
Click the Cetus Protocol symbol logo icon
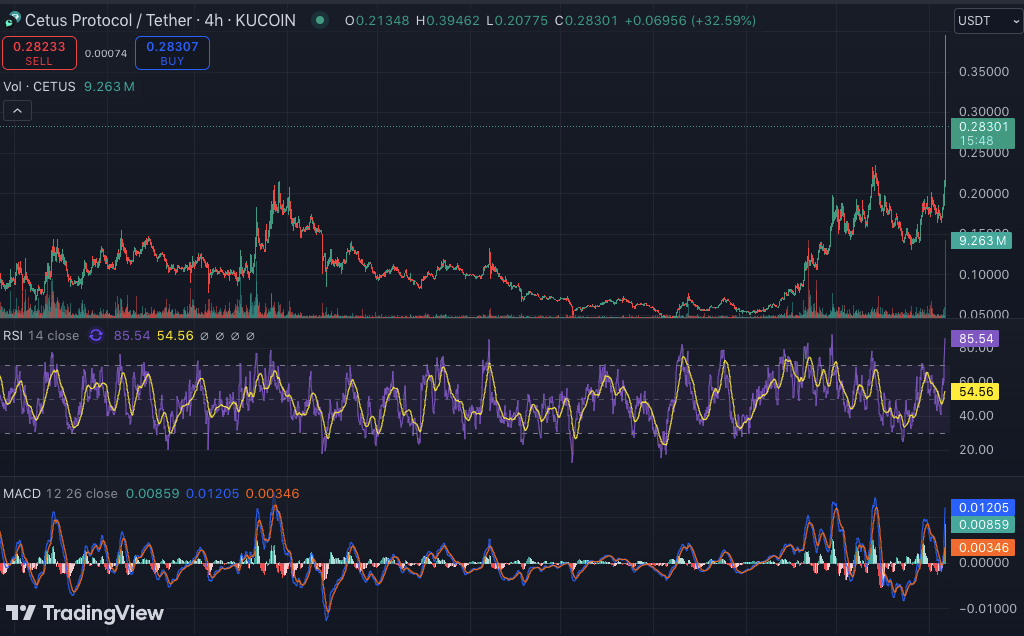12,20
